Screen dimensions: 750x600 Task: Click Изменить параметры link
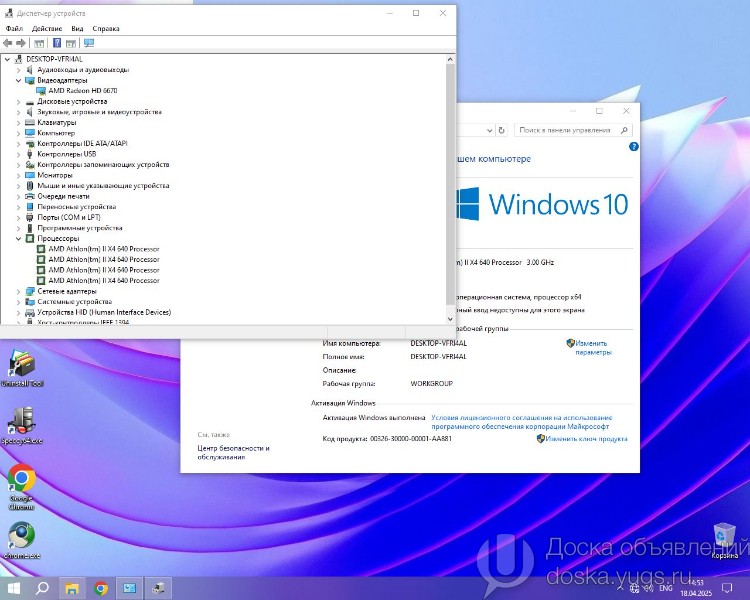[593, 348]
